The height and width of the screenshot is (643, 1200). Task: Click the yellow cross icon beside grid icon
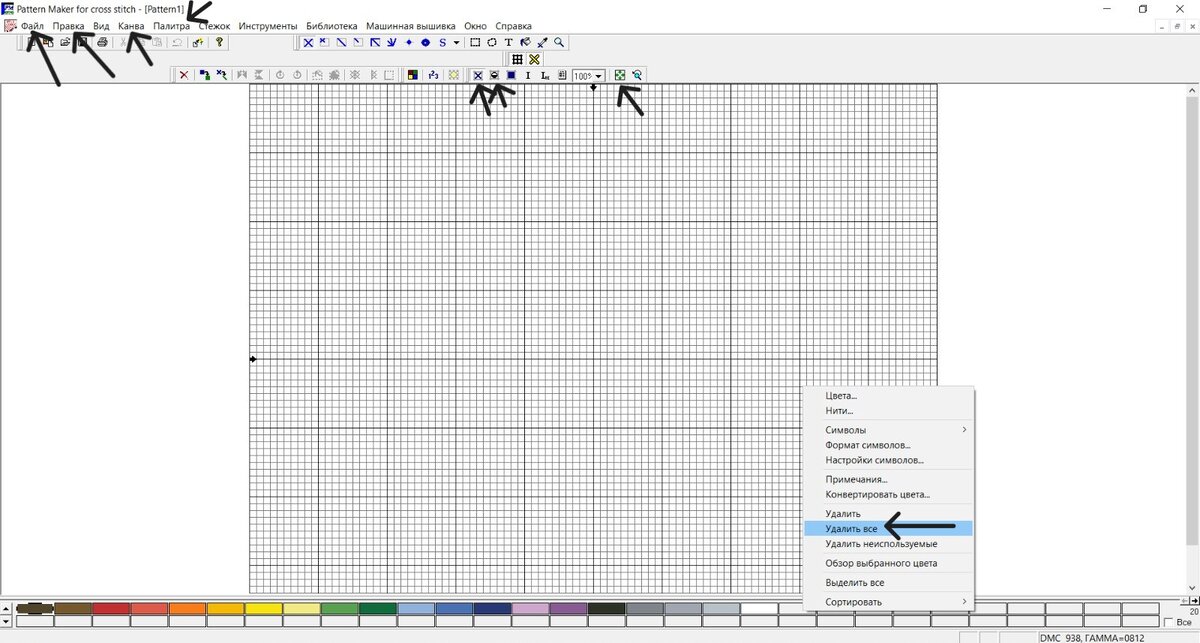tap(534, 59)
